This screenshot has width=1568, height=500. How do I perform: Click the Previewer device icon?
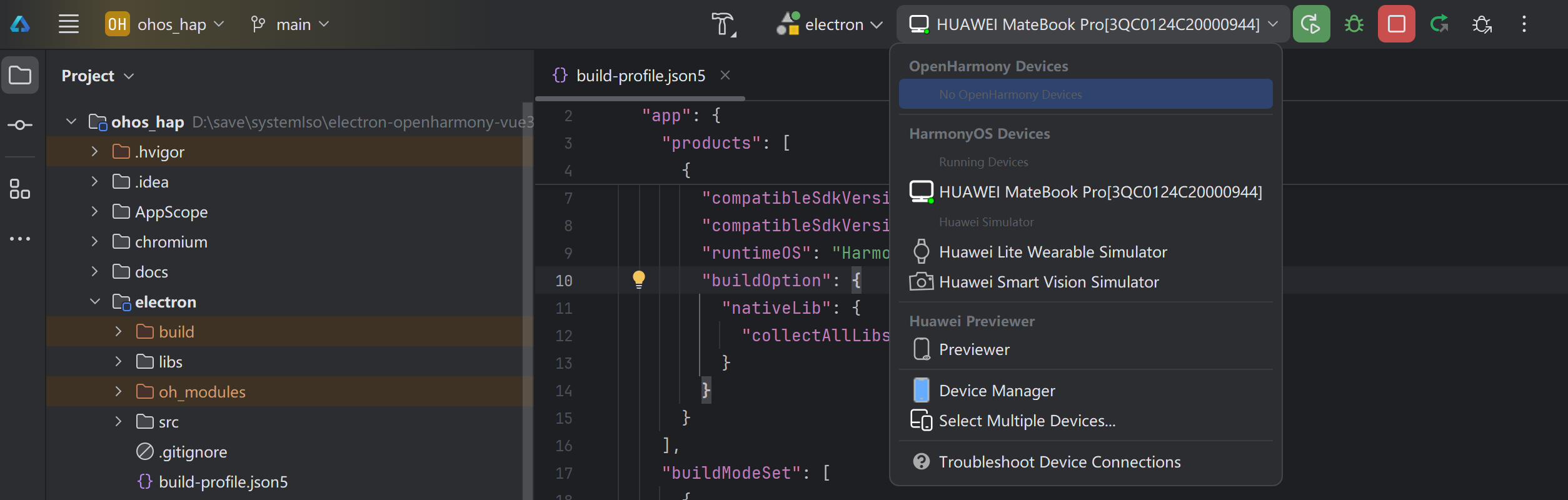click(x=921, y=349)
